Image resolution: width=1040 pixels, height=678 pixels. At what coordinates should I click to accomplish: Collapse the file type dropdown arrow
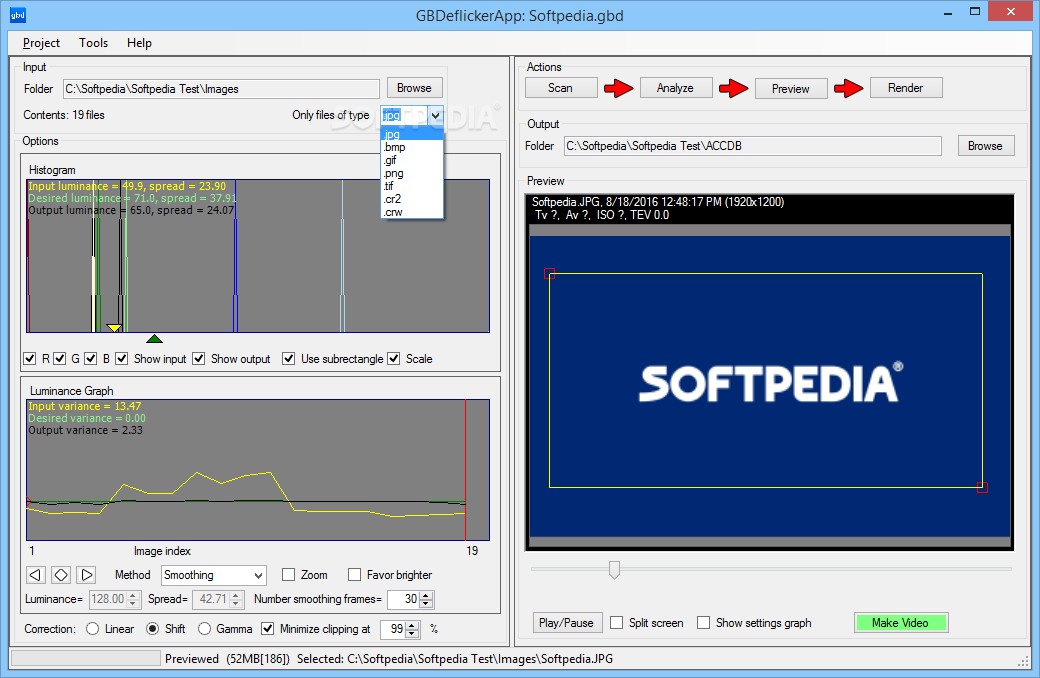coord(436,115)
